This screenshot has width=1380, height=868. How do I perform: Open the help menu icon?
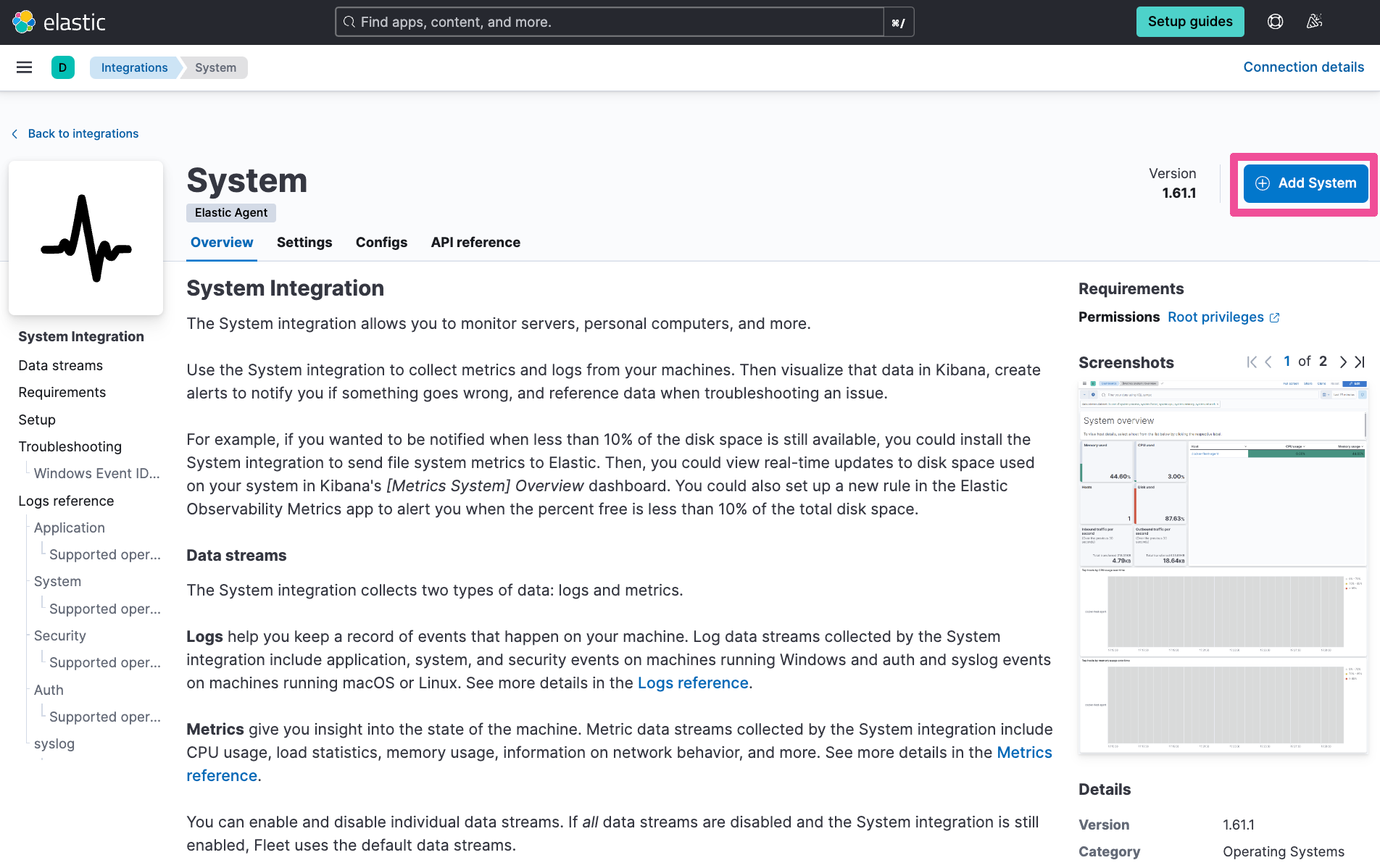(x=1275, y=22)
